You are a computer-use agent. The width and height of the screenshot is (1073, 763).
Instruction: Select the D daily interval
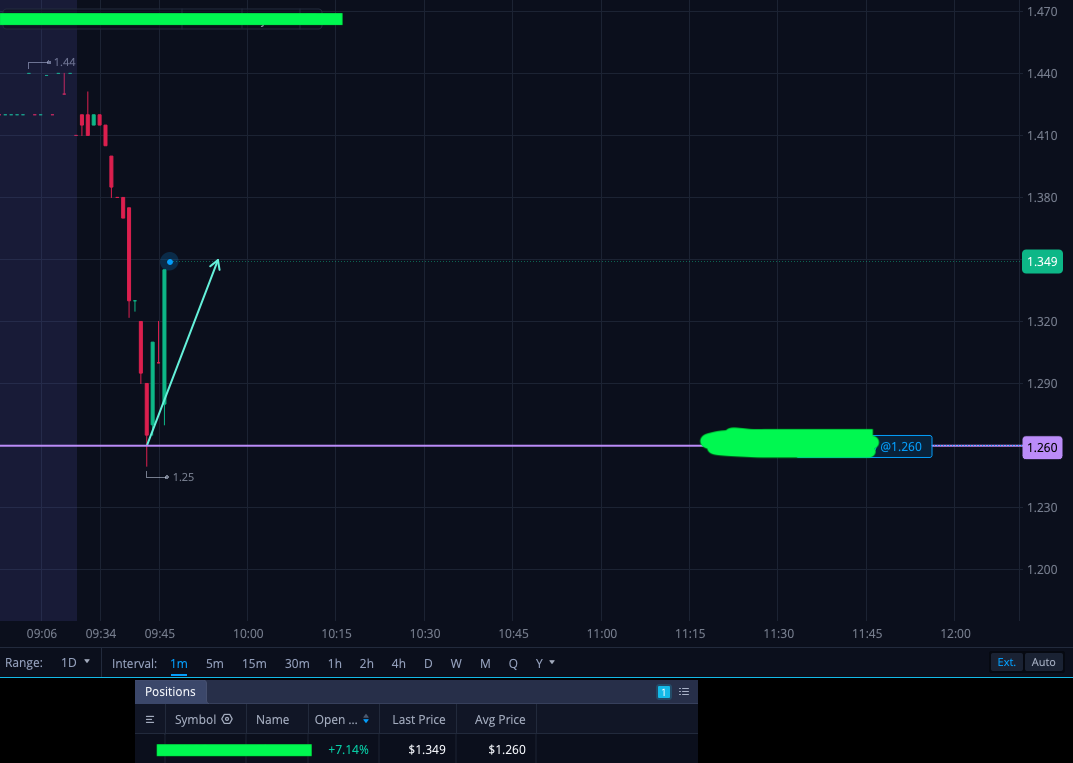[428, 663]
